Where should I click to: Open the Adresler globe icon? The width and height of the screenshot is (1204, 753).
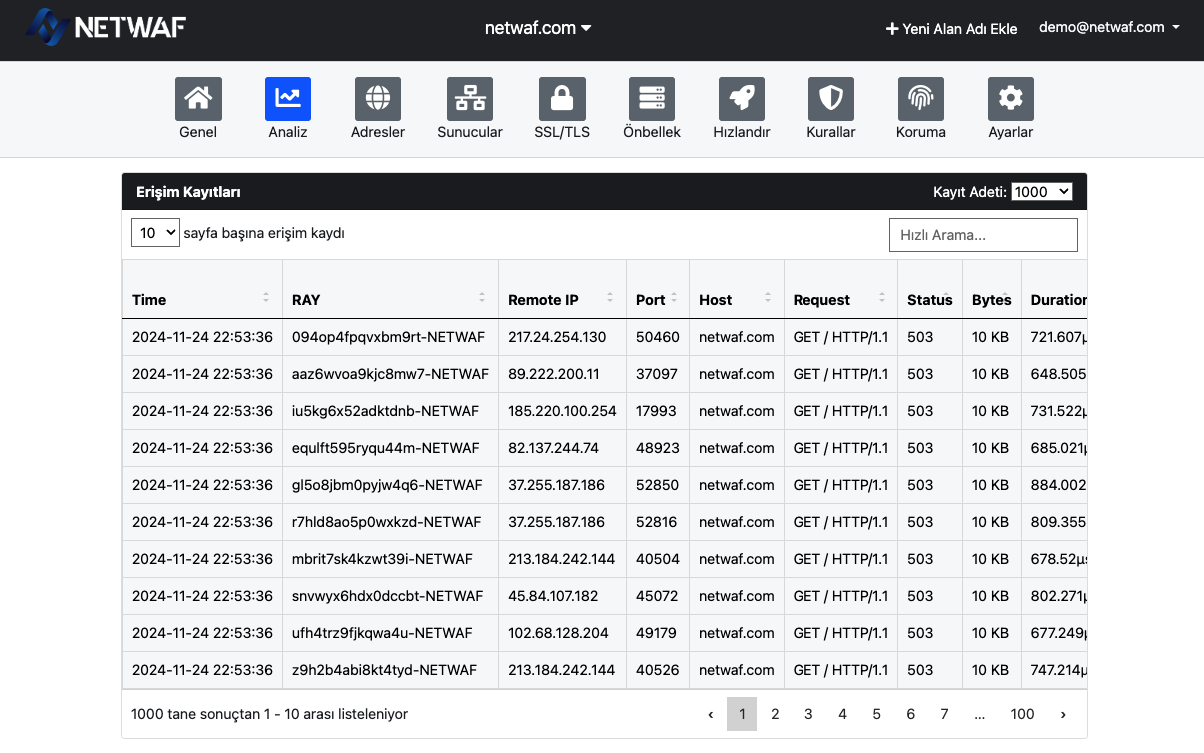click(378, 99)
